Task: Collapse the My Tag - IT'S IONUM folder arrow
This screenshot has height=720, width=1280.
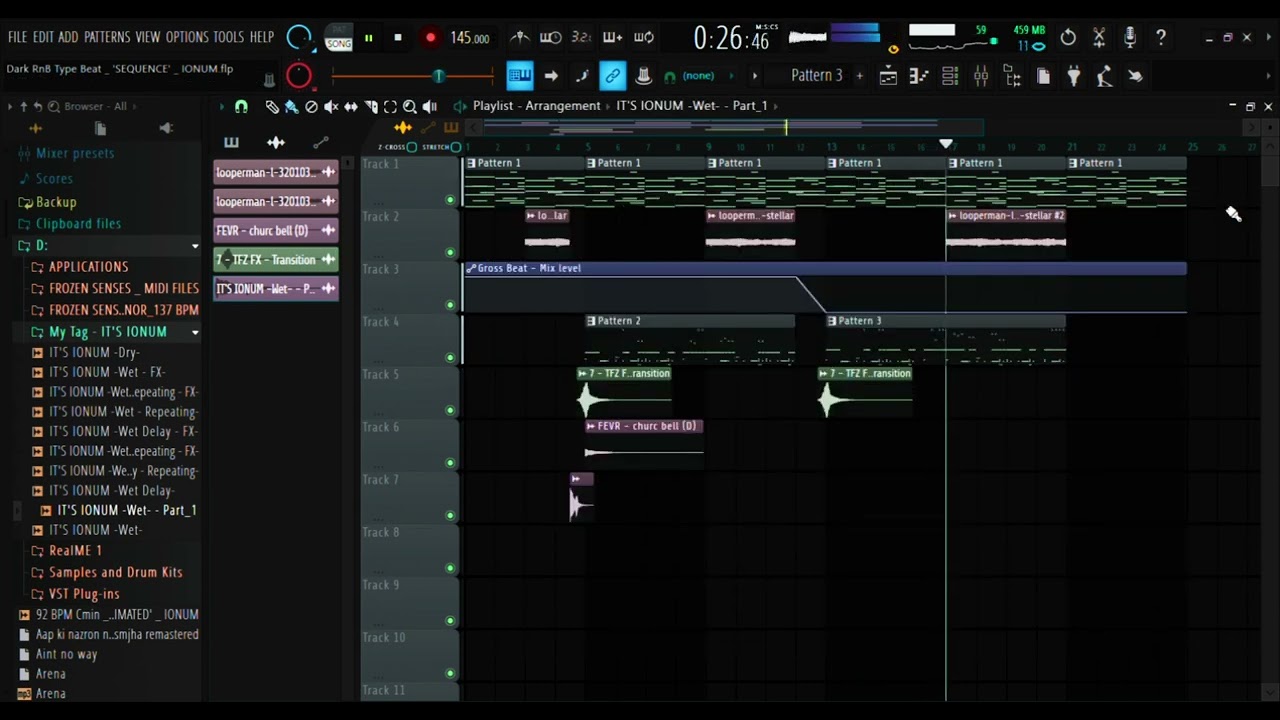Action: point(195,332)
